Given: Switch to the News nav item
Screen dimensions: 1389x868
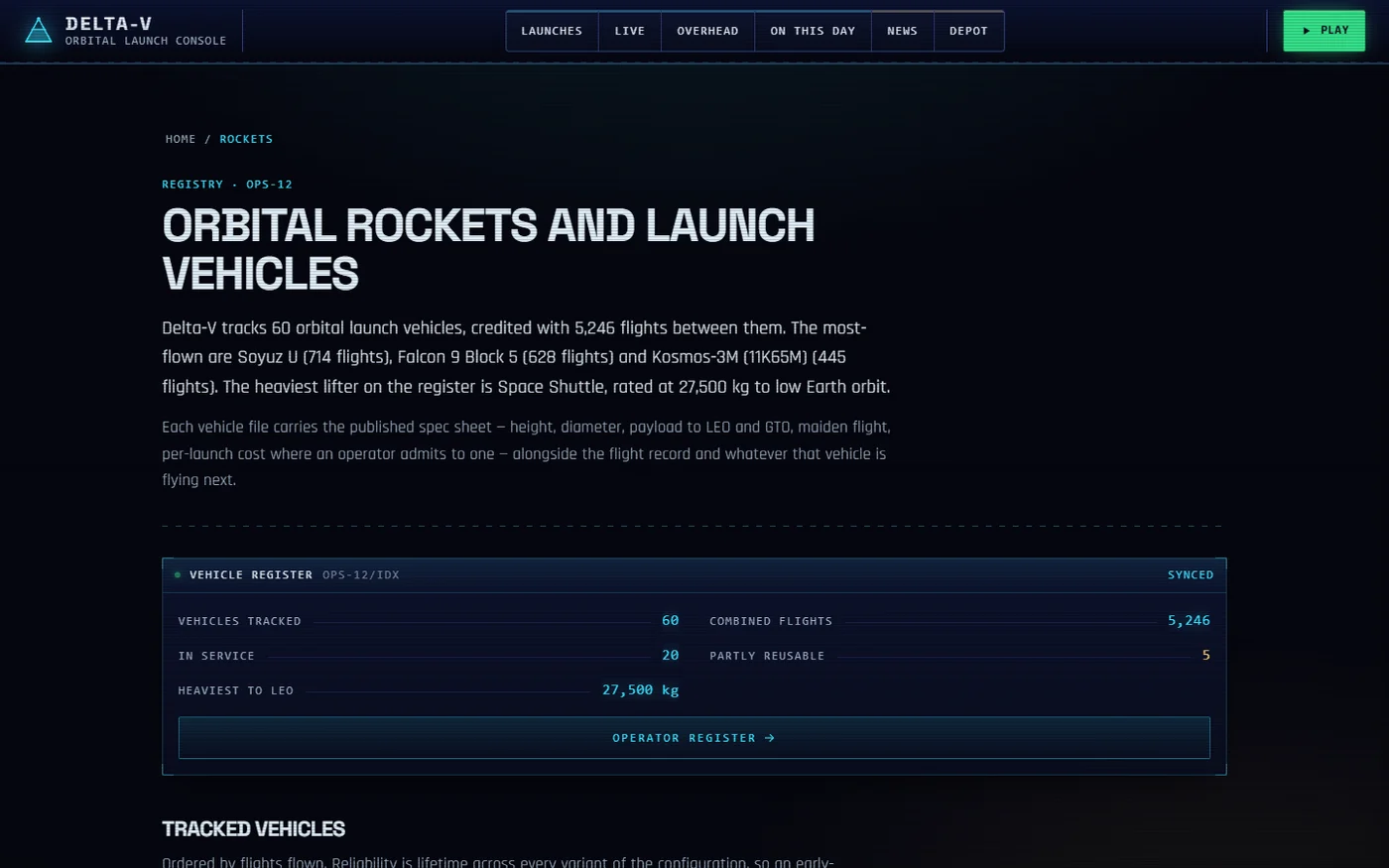Looking at the screenshot, I should [x=902, y=31].
